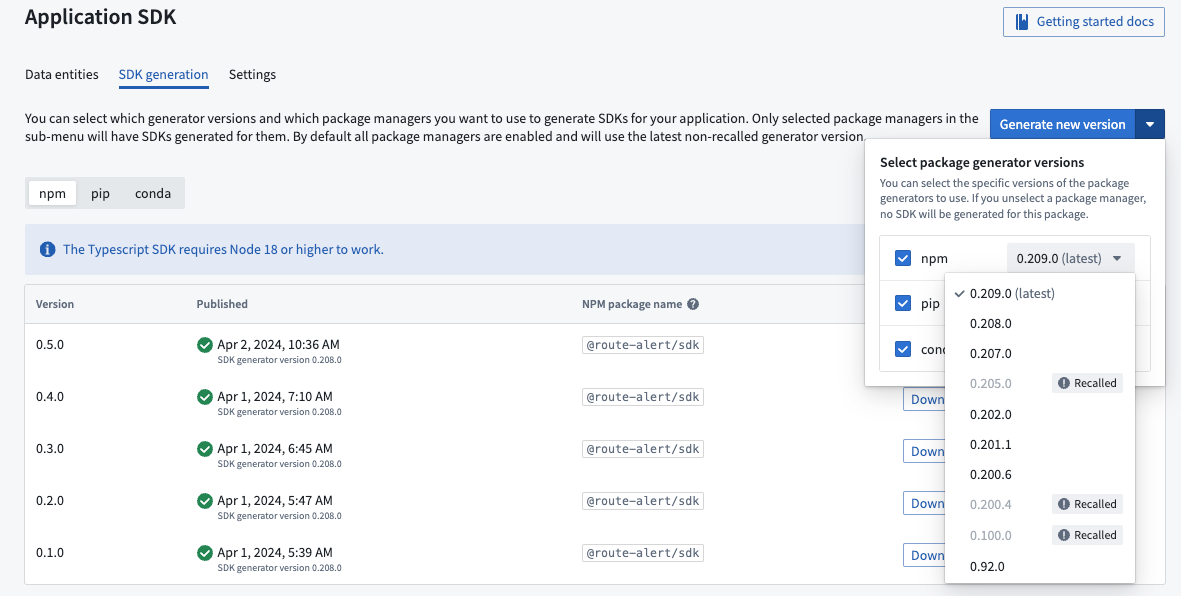Image resolution: width=1181 pixels, height=596 pixels.
Task: Click version 0.1.0 cell
Action: point(50,552)
